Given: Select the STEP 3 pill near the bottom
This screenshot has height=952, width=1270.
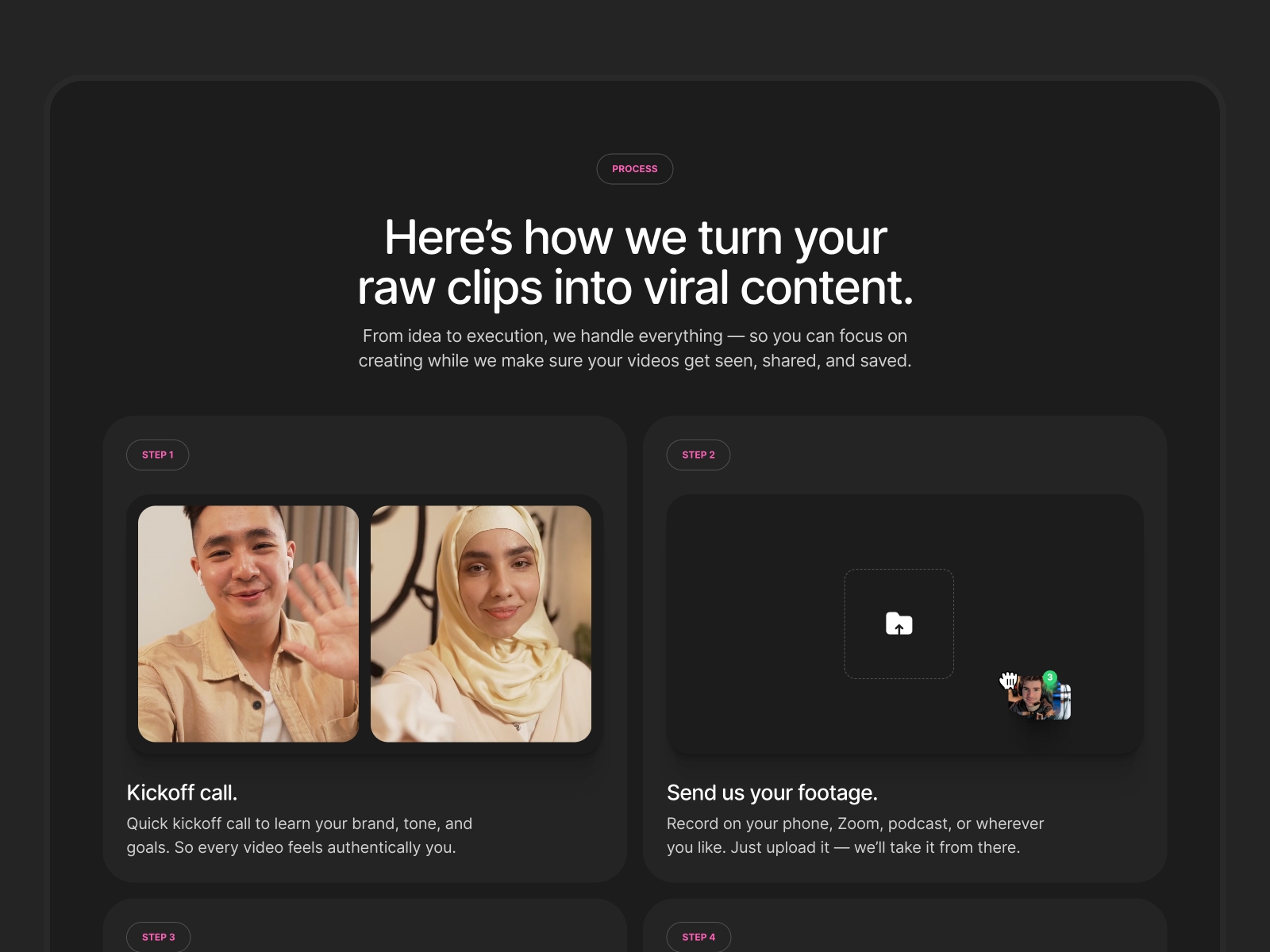Looking at the screenshot, I should [158, 937].
